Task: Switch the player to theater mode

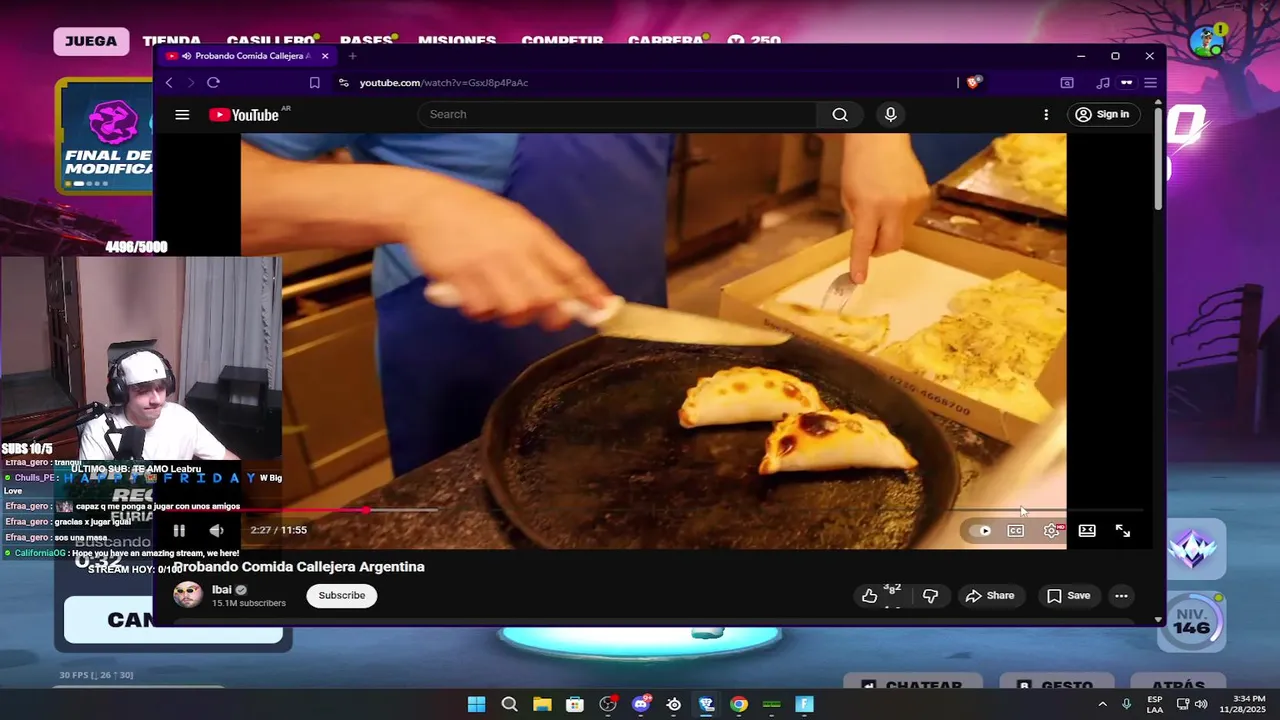Action: pos(1087,531)
